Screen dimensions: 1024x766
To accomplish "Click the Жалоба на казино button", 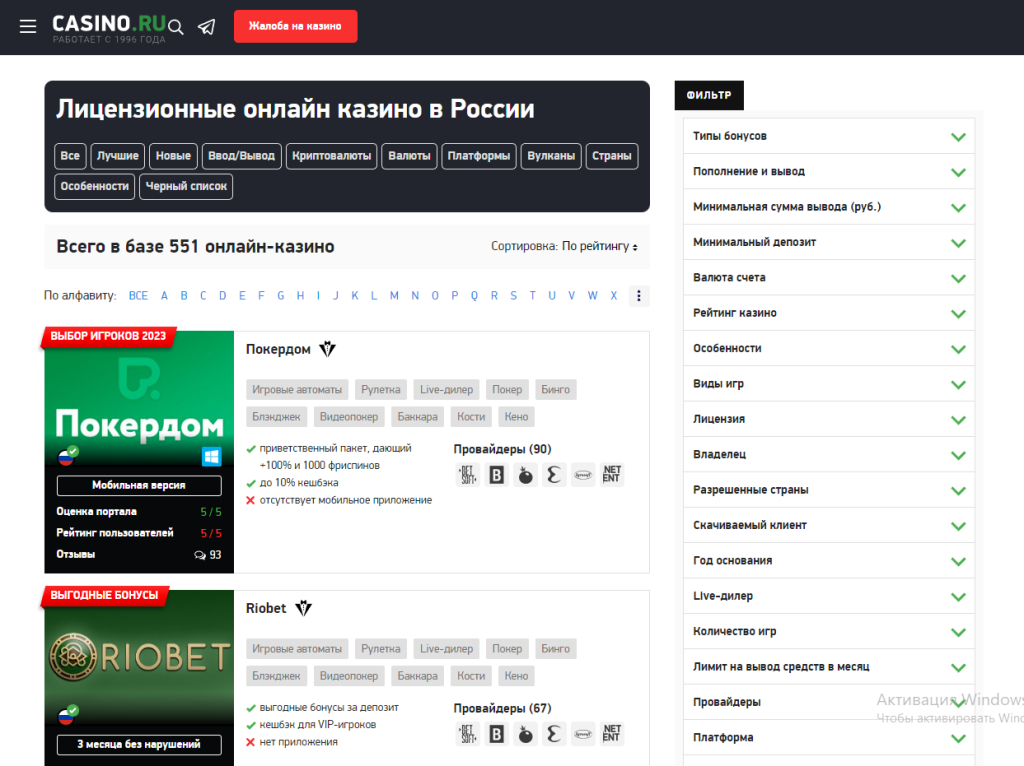I will tap(295, 26).
